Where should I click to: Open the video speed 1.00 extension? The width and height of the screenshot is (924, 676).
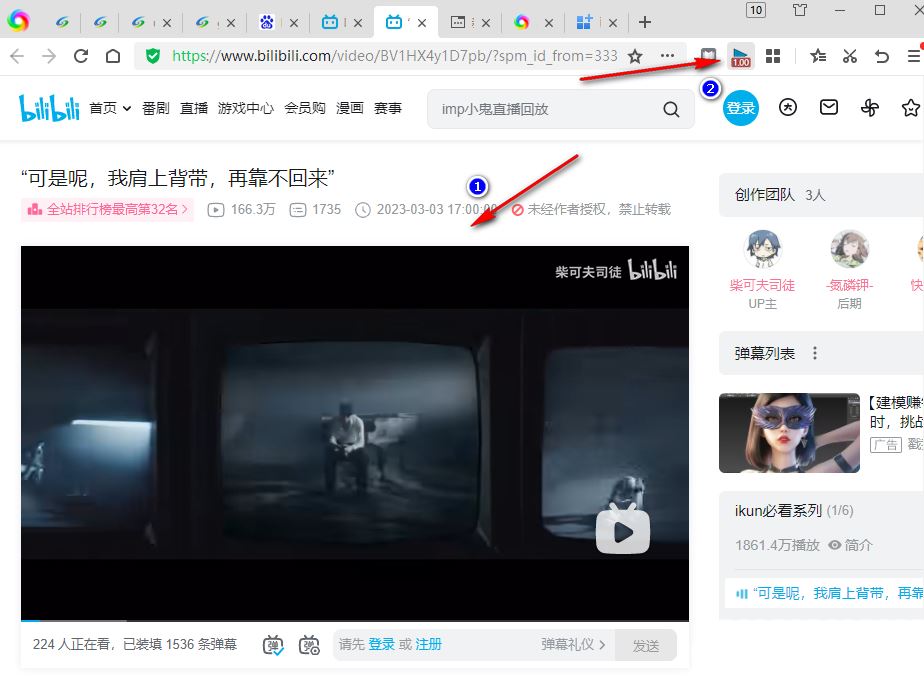[x=741, y=57]
